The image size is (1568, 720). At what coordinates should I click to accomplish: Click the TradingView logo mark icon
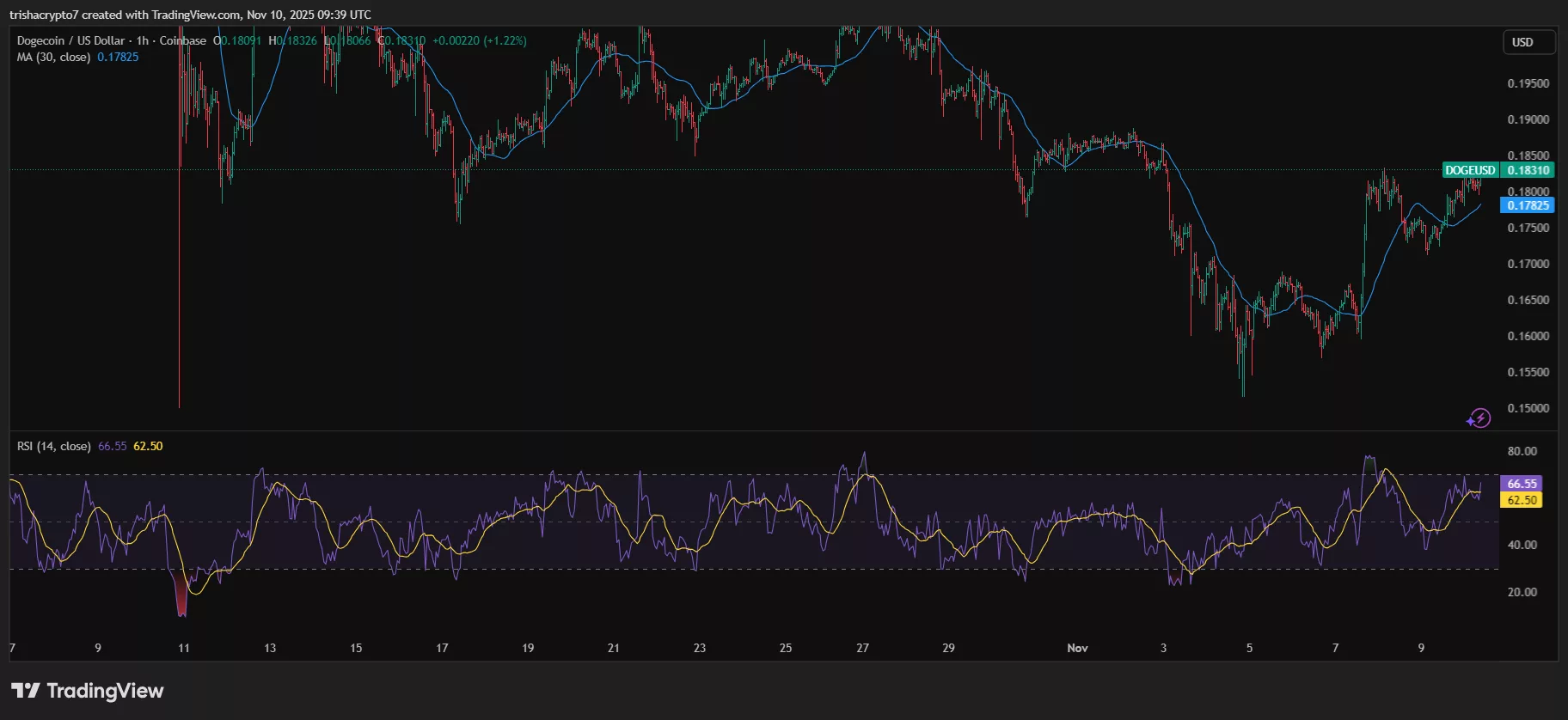tap(25, 691)
